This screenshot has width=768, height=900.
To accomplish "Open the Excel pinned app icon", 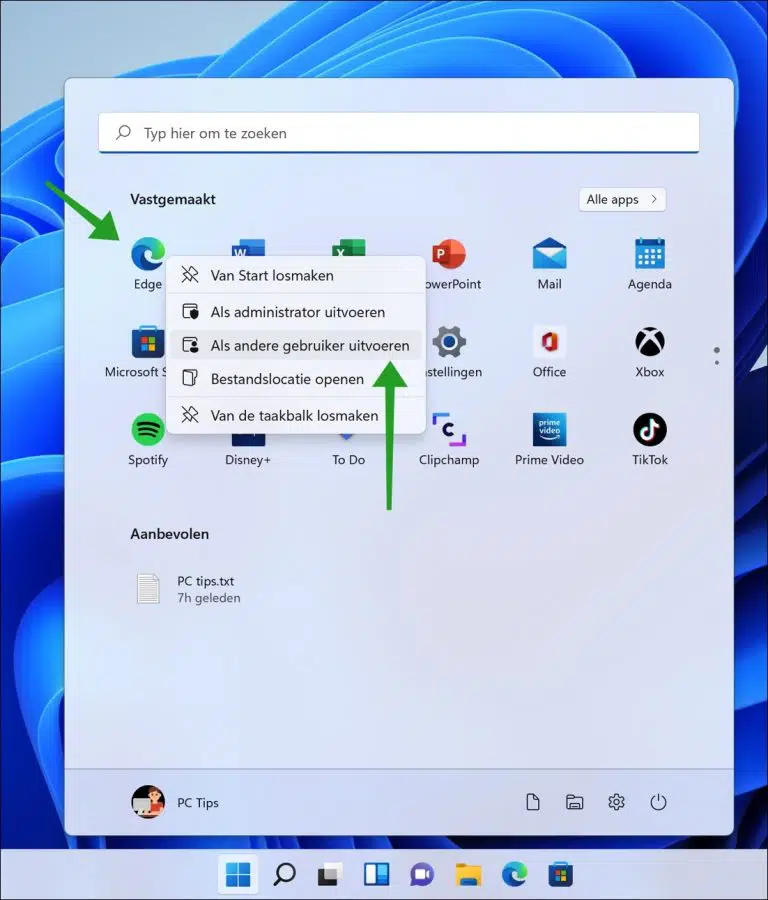I will tap(348, 248).
